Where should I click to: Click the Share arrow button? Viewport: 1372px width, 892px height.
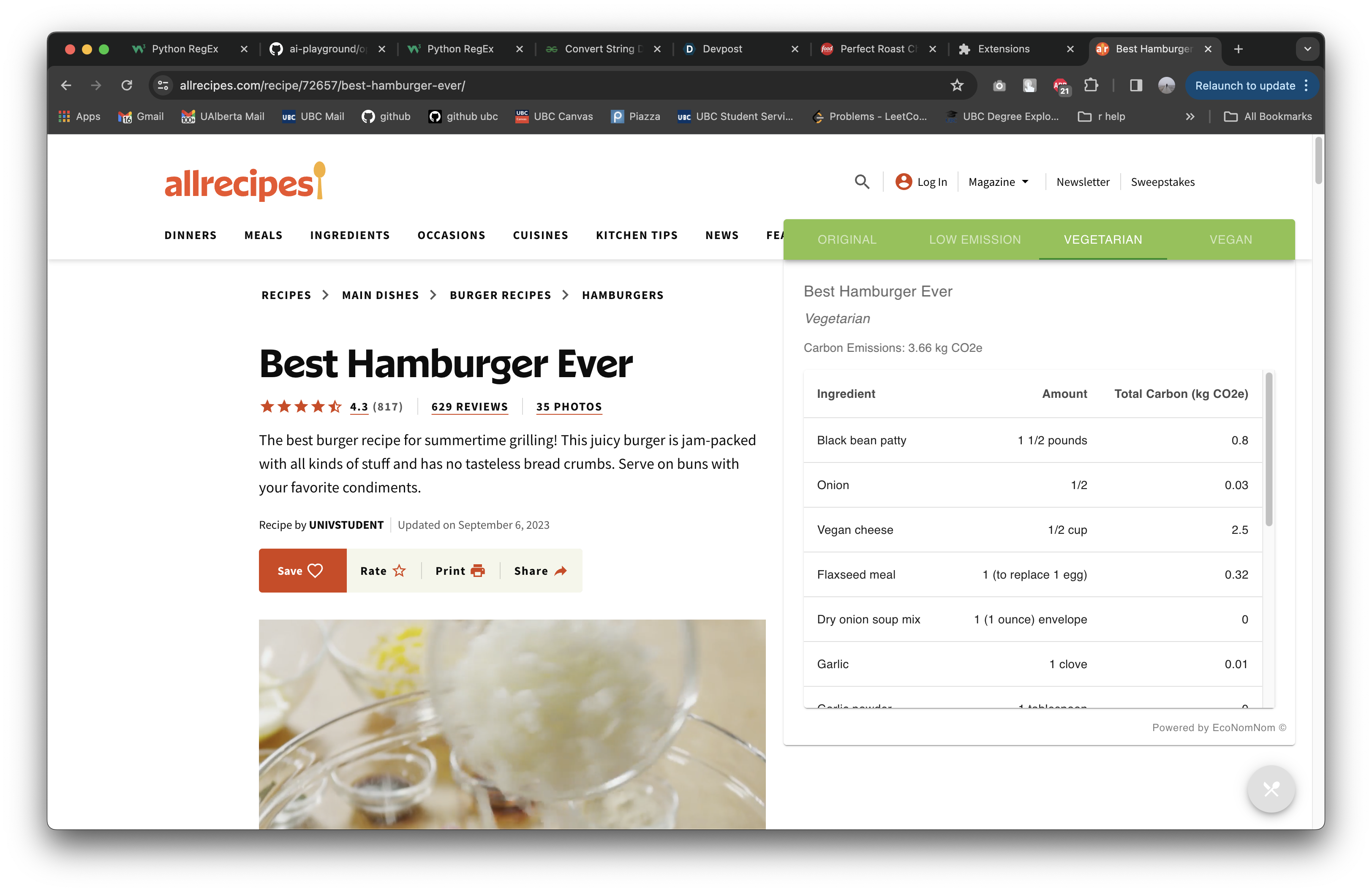(540, 571)
